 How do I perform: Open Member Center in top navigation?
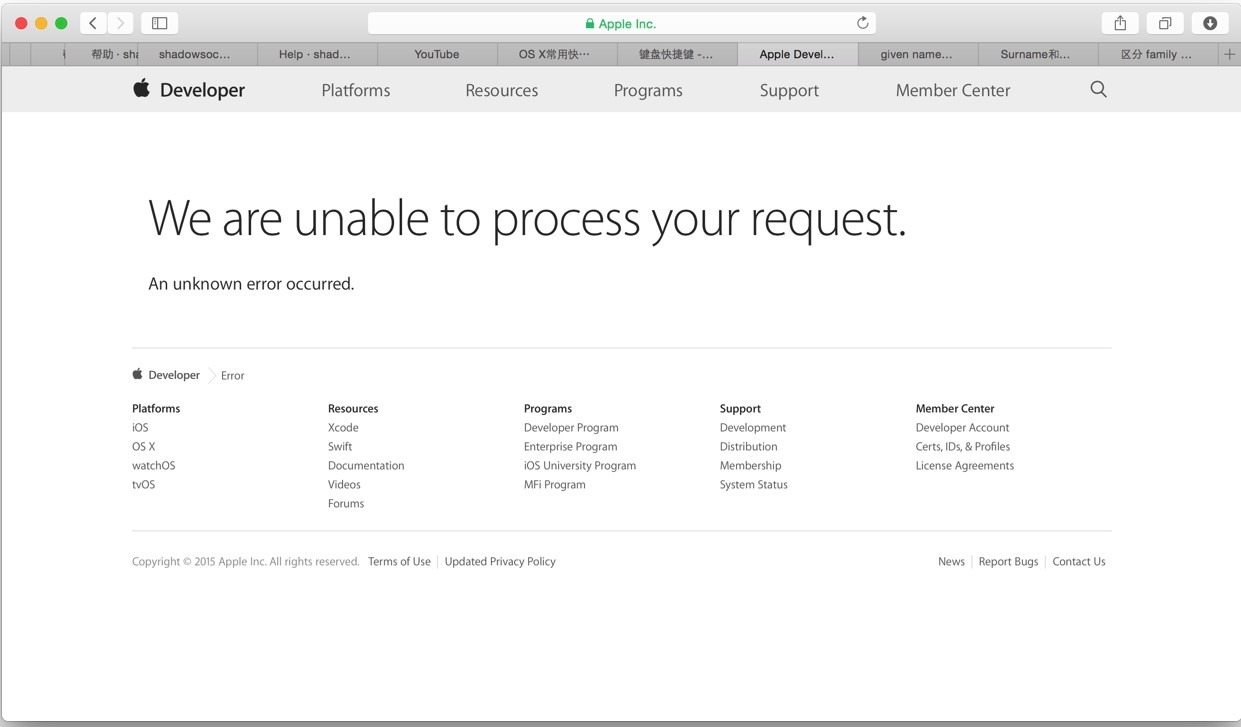(x=953, y=90)
